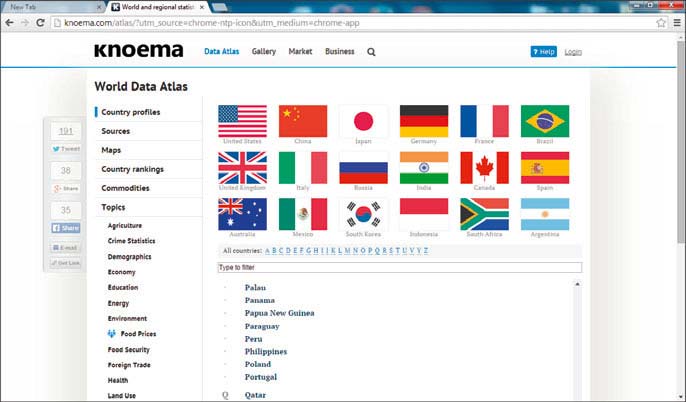This screenshot has width=686, height=402.
Task: Switch to the New Tab browser tab
Action: [x=50, y=7]
